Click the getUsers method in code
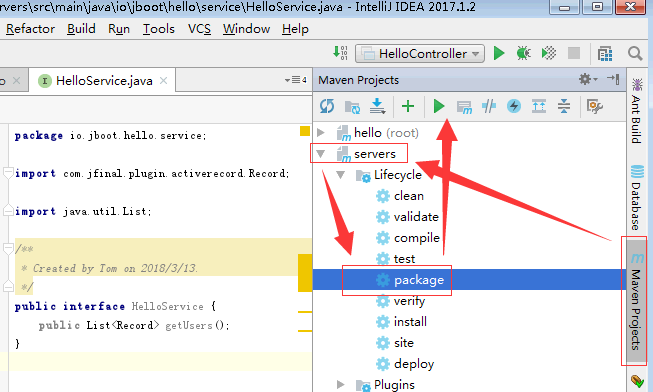The width and height of the screenshot is (653, 392). click(189, 325)
